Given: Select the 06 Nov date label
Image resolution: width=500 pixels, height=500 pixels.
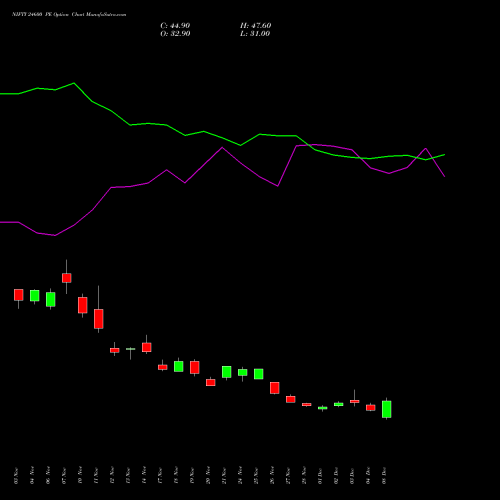Looking at the screenshot, I should (x=48, y=476).
